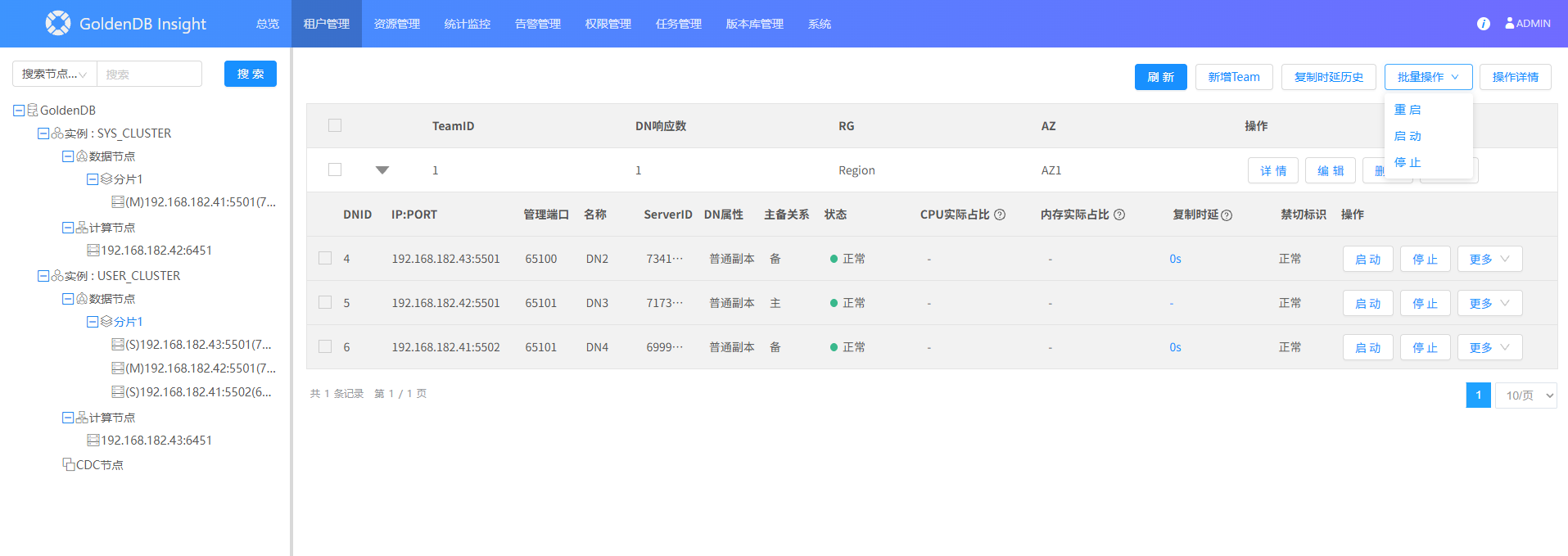Image resolution: width=1568 pixels, height=556 pixels.
Task: Check the Team 1 row checkbox
Action: [x=335, y=170]
